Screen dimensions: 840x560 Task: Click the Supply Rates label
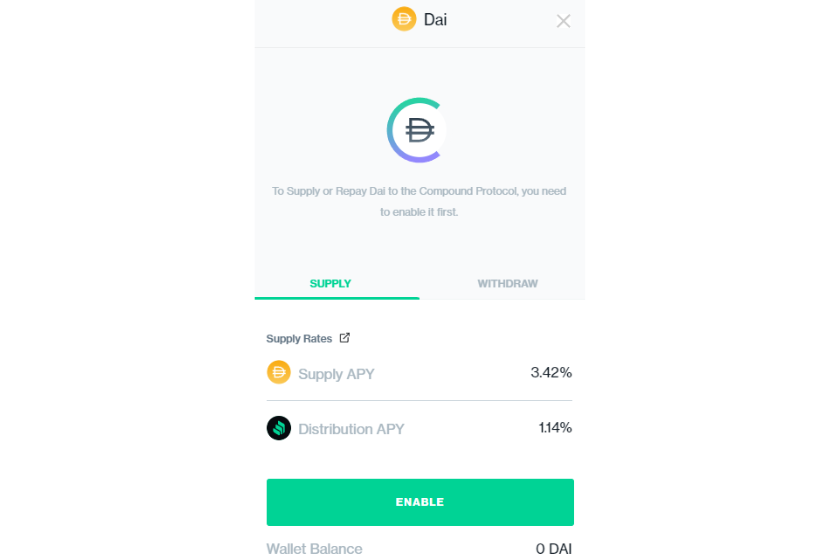(x=299, y=339)
